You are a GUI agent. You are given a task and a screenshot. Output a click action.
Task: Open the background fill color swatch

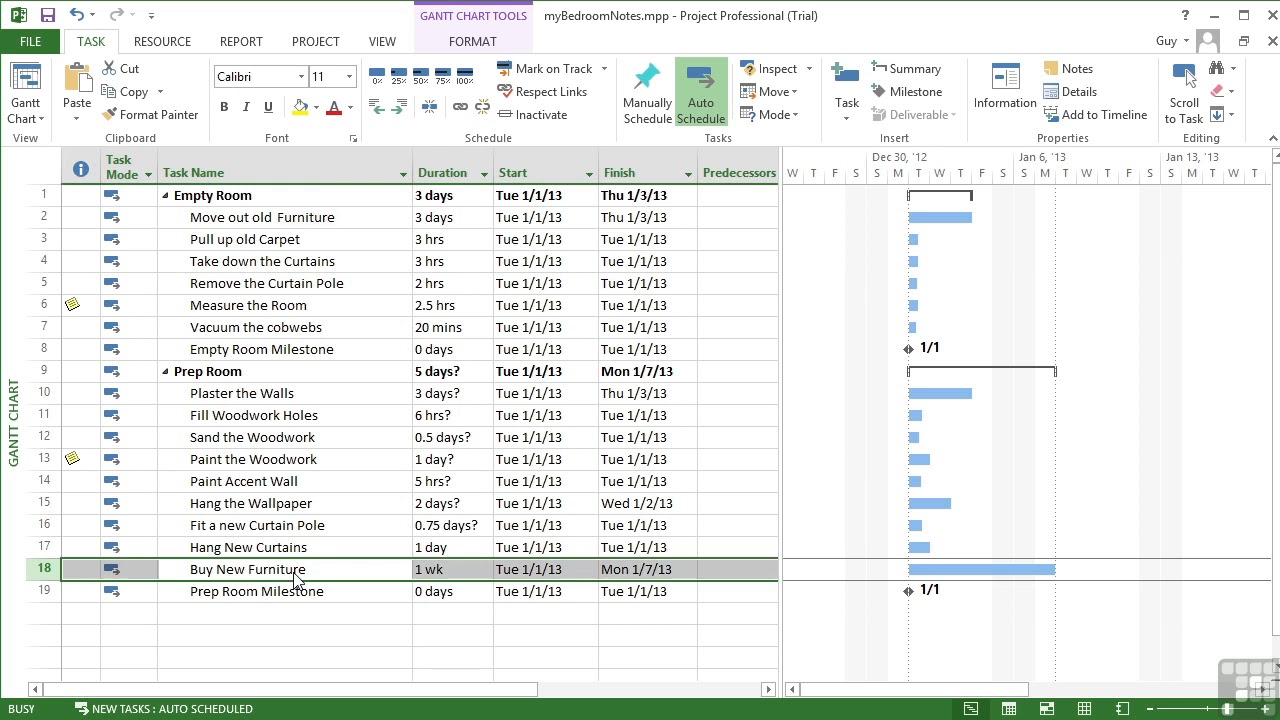300,107
